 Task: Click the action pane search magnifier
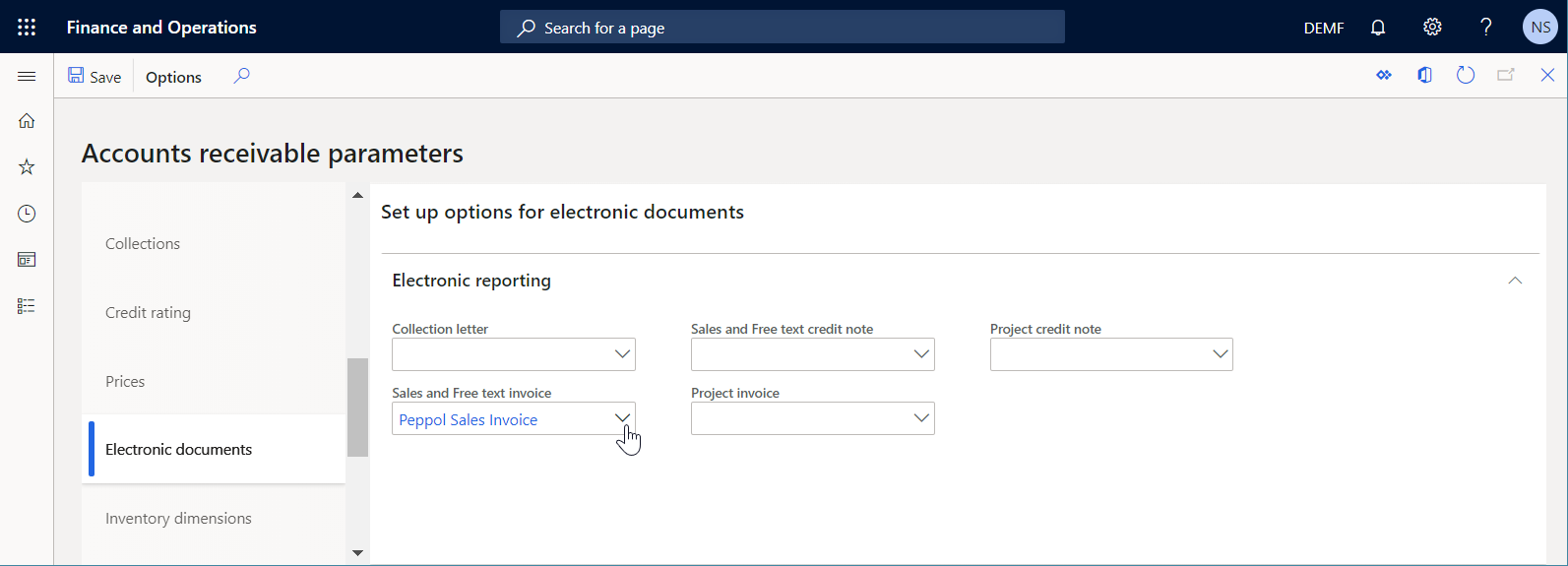(x=241, y=76)
